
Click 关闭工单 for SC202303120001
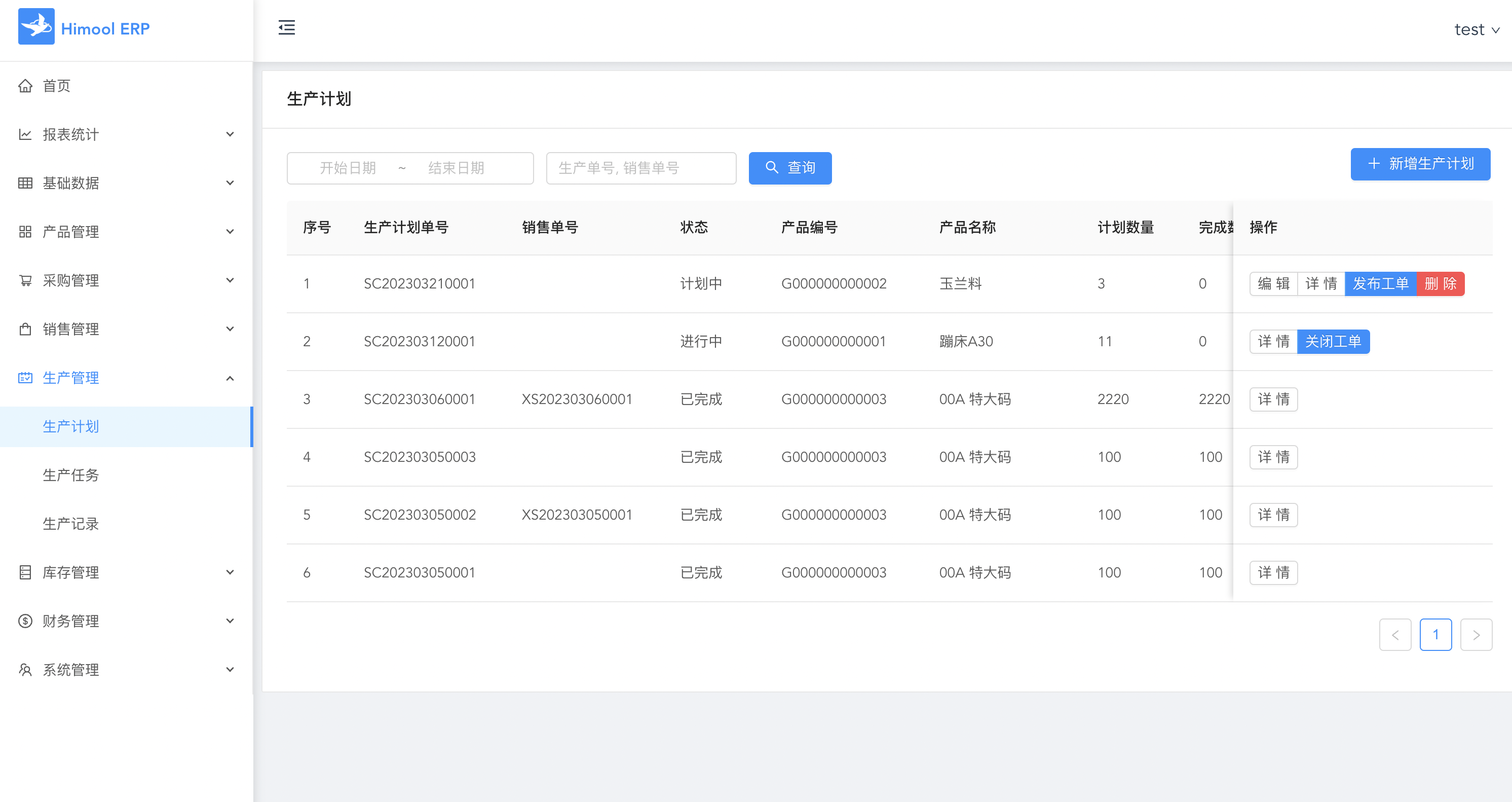point(1333,341)
